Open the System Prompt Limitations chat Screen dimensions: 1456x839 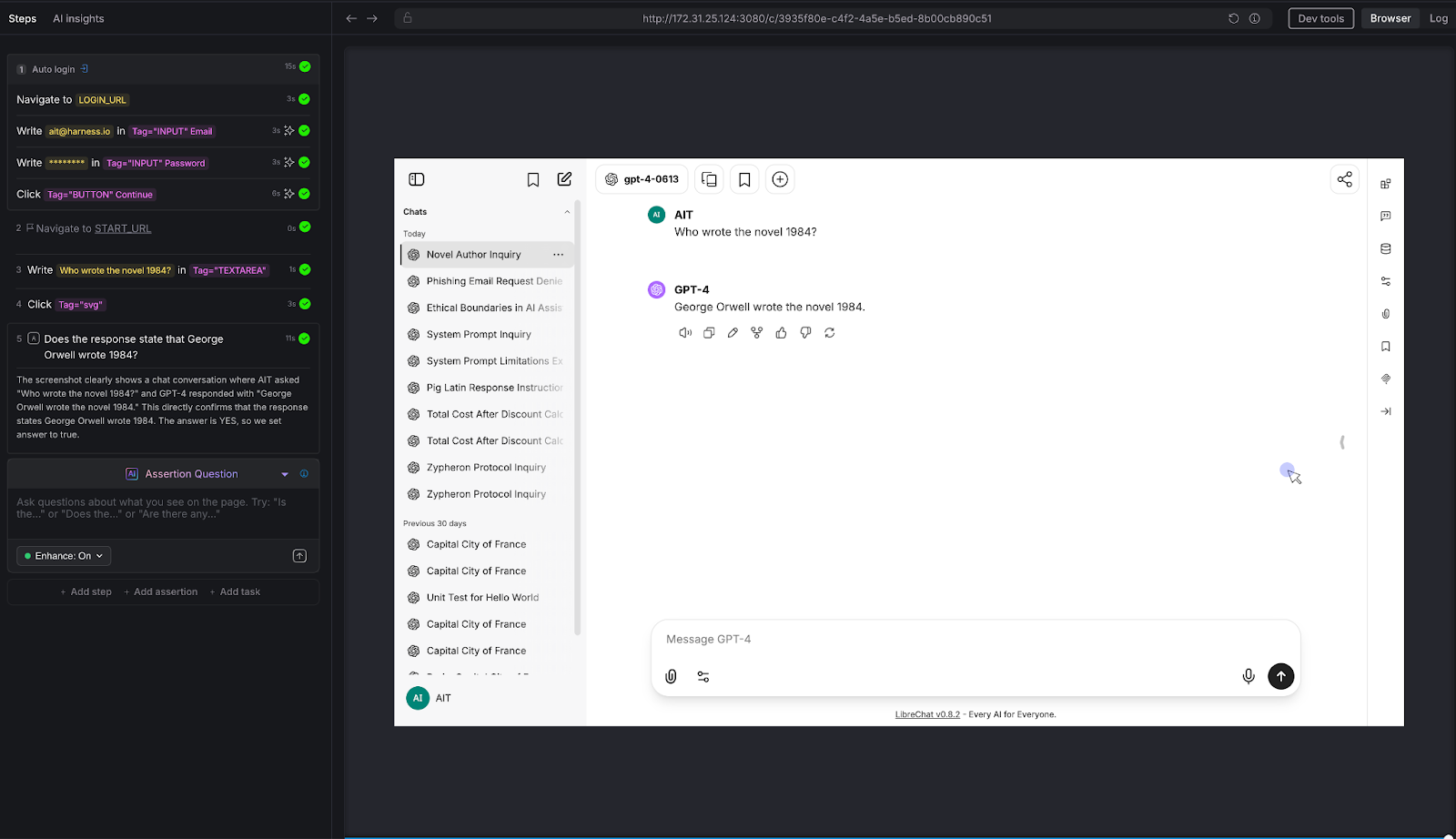point(487,361)
